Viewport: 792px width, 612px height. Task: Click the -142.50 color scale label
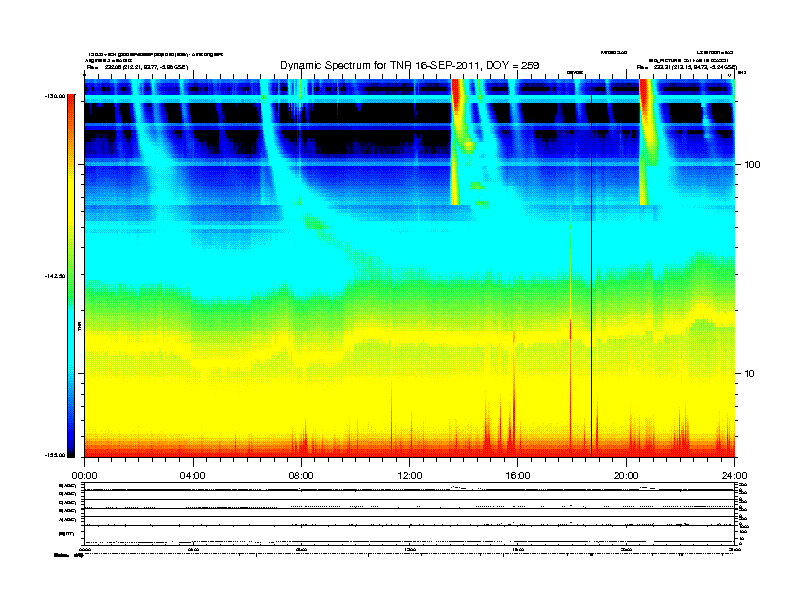pos(55,276)
